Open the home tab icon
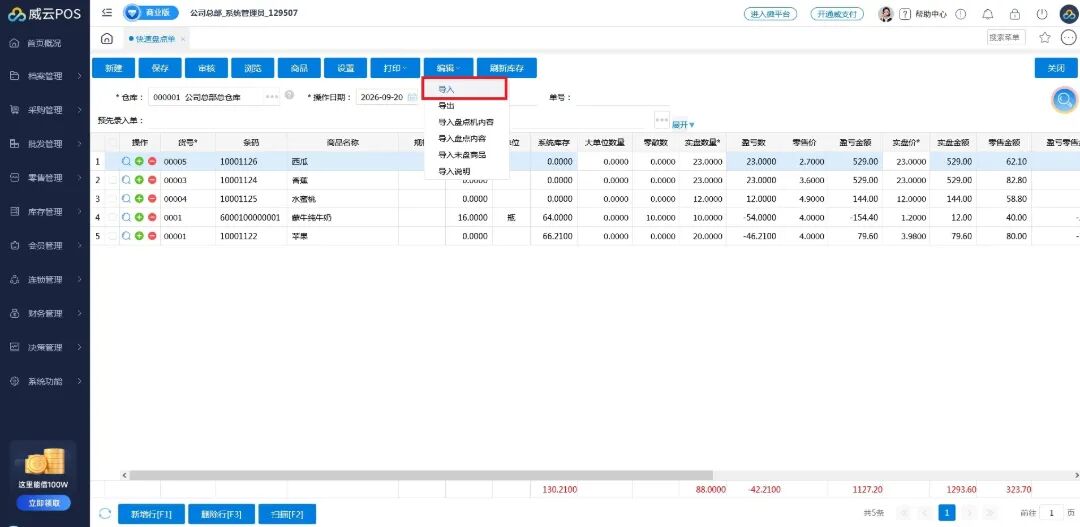1080x527 pixels. [107, 39]
